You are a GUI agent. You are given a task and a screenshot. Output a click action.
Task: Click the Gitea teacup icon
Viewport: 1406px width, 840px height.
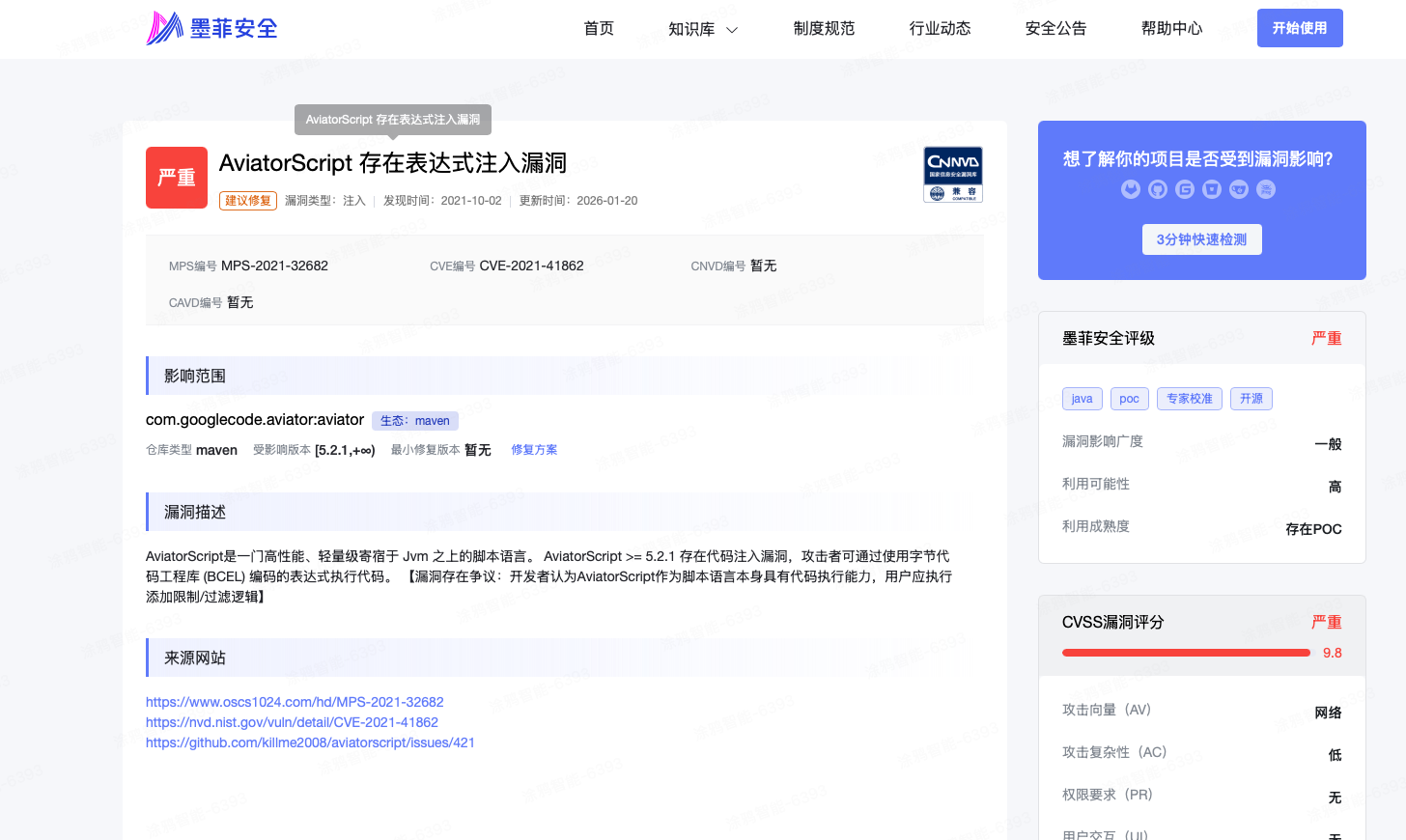tap(1239, 189)
